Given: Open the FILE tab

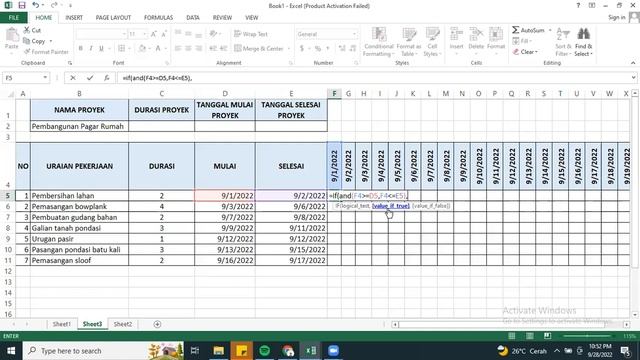Looking at the screenshot, I should pyautogui.click(x=13, y=18).
